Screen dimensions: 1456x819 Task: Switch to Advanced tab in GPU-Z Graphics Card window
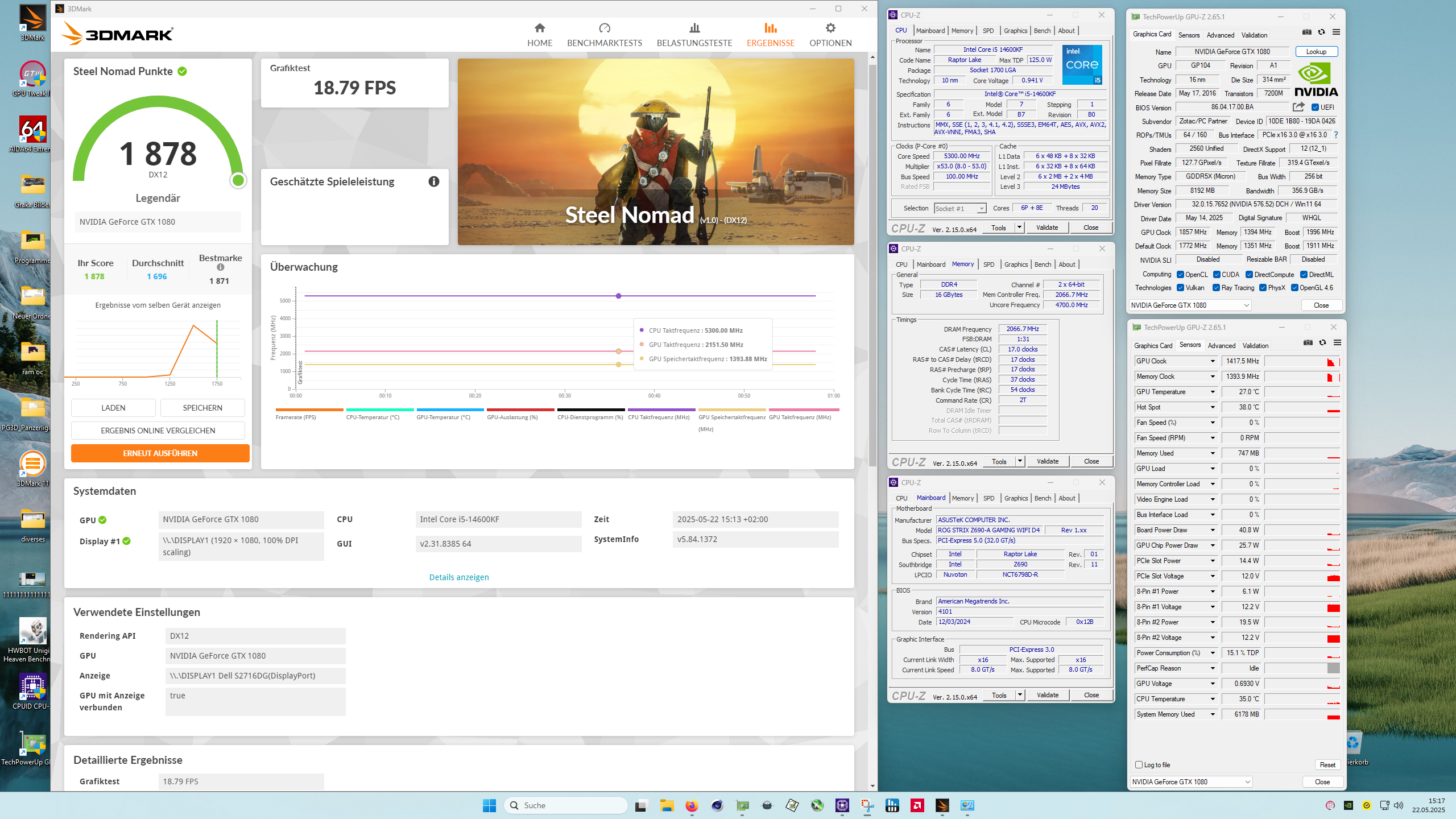1221,35
